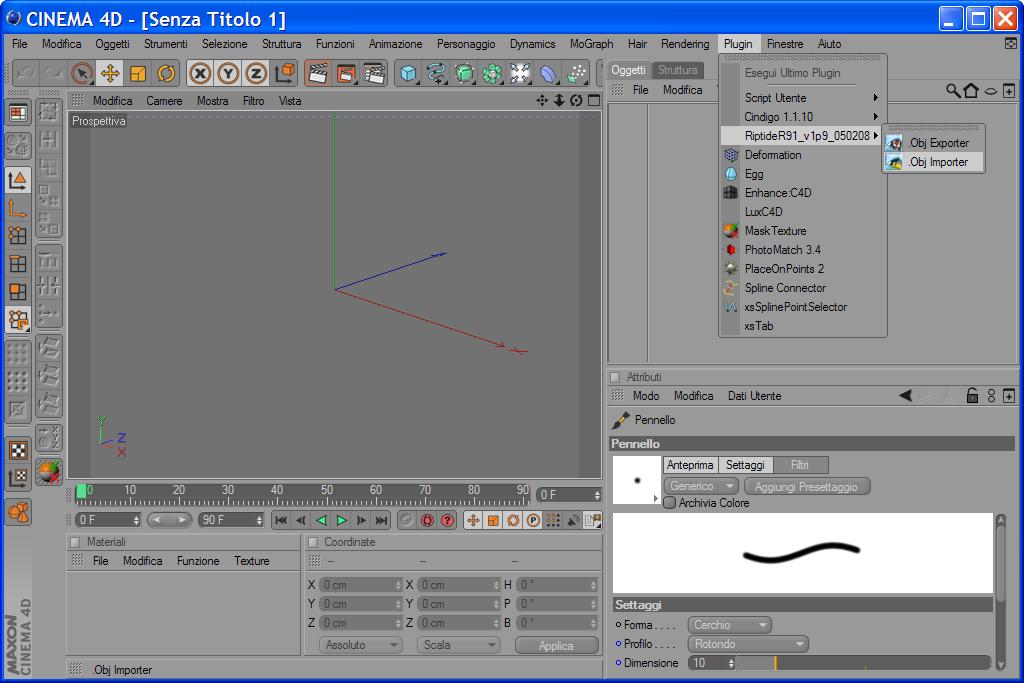Play the animation forward
Image resolution: width=1024 pixels, height=683 pixels.
pos(341,520)
